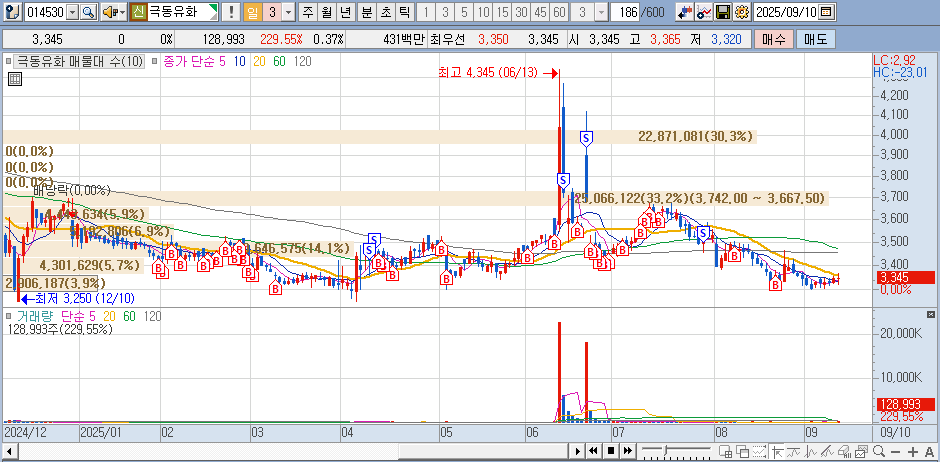940x462 pixels.
Task: Click the 매도 sell button
Action: 816,40
